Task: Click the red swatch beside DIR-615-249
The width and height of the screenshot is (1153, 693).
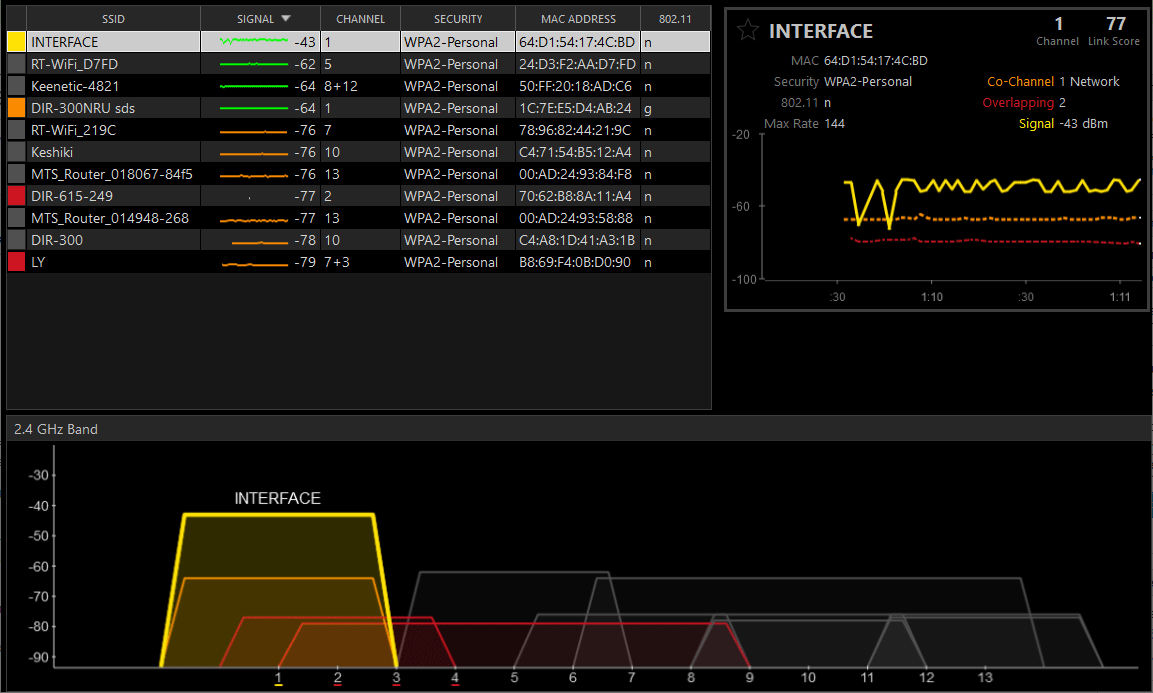Action: point(16,196)
